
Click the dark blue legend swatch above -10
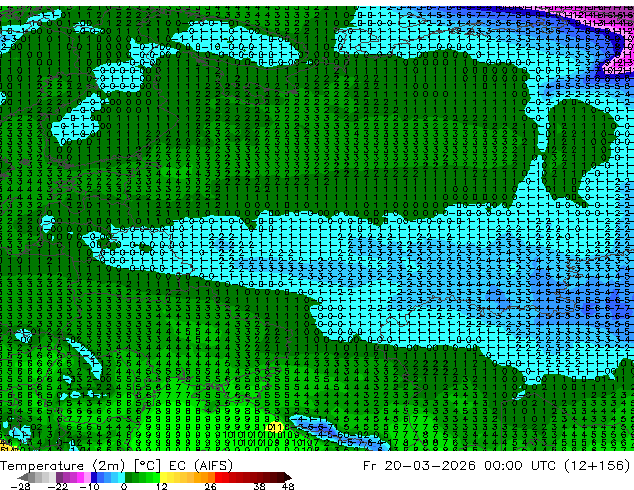[x=94, y=477]
